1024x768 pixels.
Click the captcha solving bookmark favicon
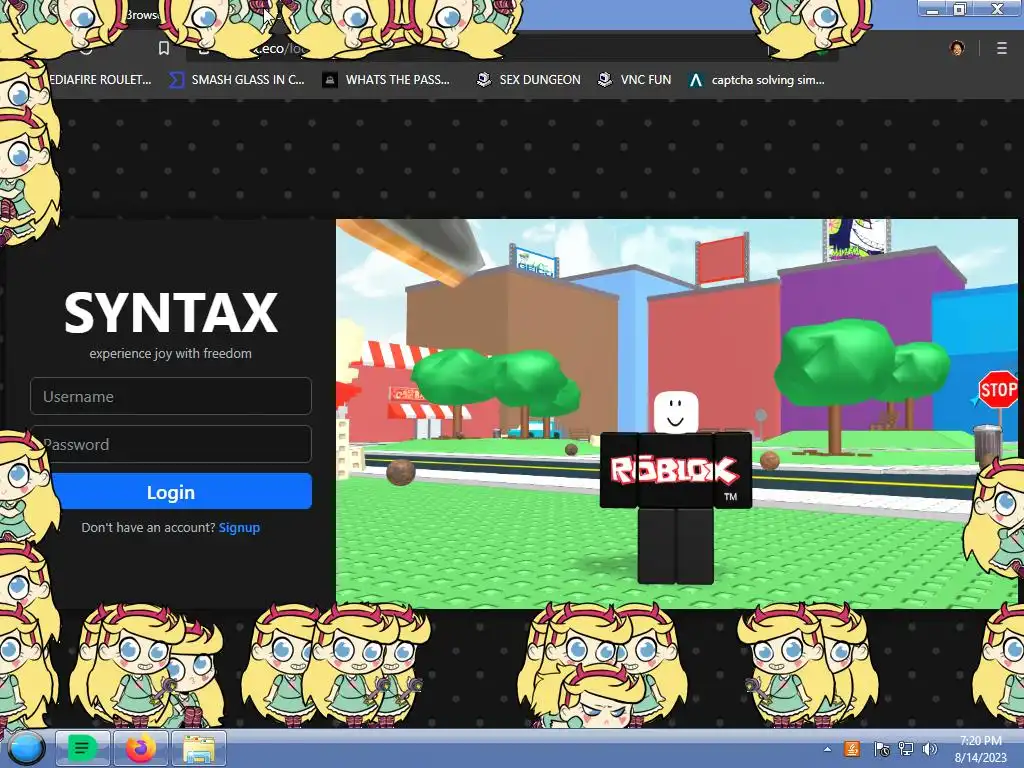[x=696, y=80]
